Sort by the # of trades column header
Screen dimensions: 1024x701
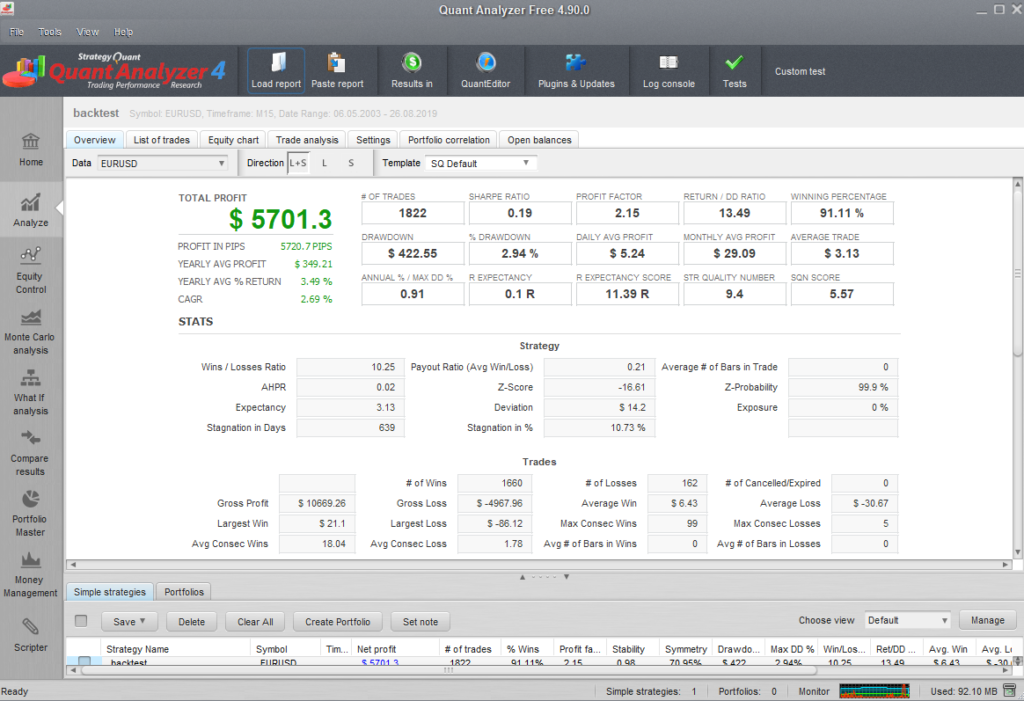(470, 649)
